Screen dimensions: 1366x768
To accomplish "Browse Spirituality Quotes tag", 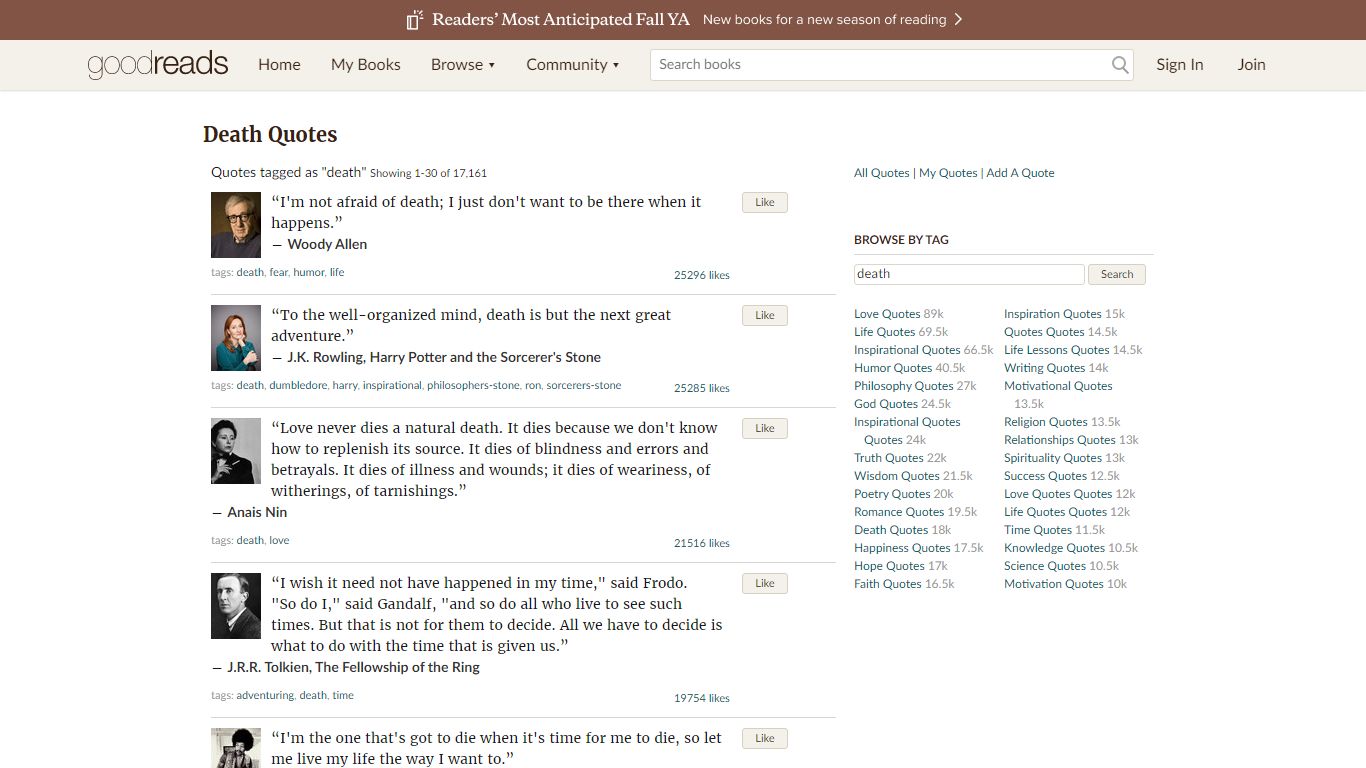I will (x=1053, y=458).
